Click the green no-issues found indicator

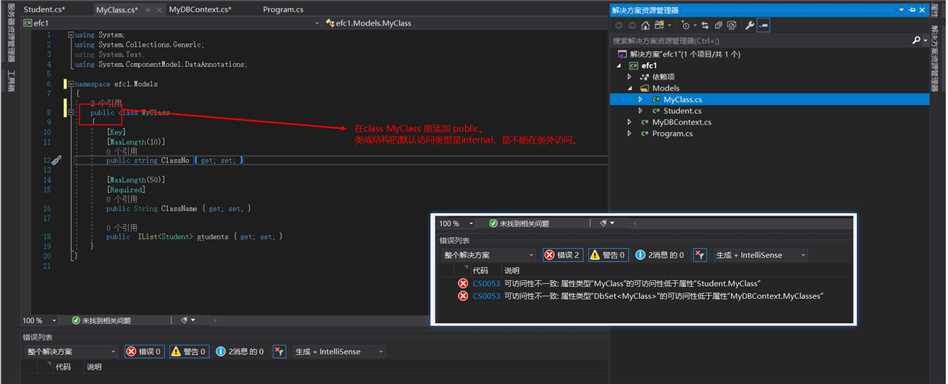pyautogui.click(x=101, y=321)
